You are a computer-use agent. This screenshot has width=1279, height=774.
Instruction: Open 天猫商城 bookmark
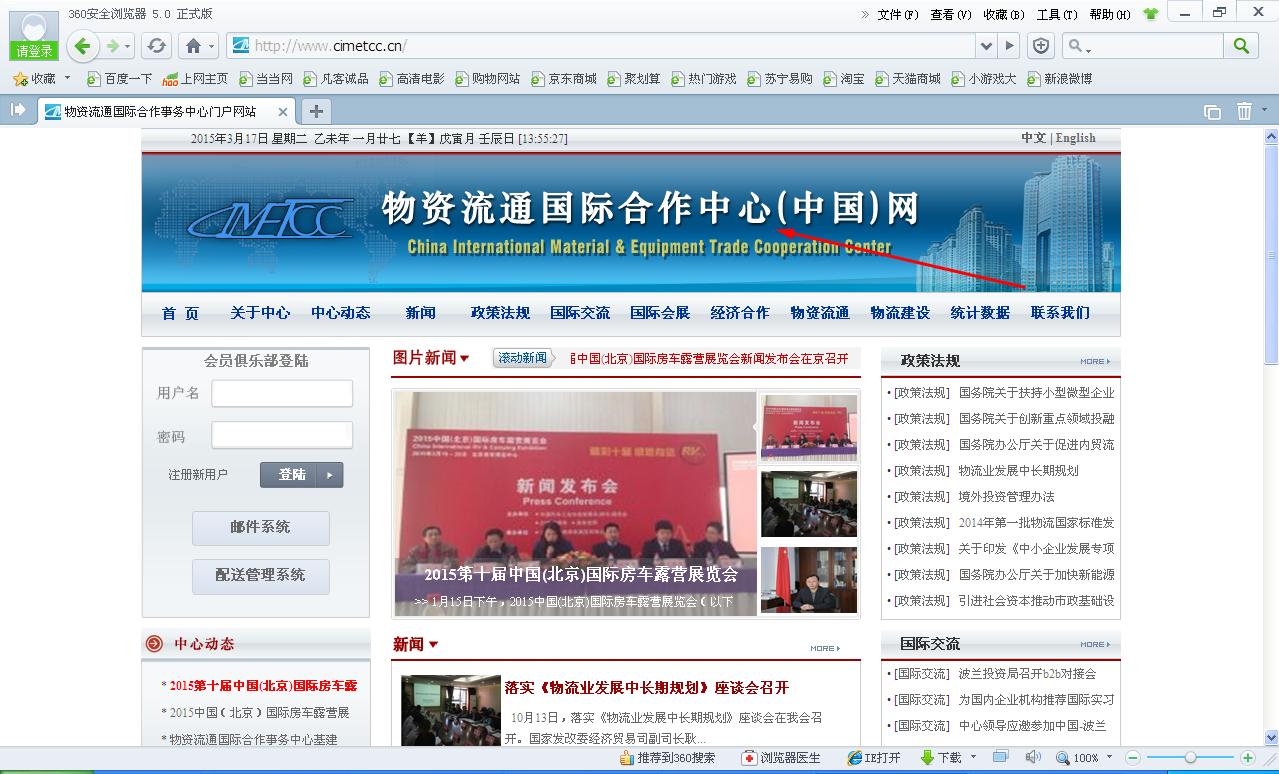[x=908, y=78]
